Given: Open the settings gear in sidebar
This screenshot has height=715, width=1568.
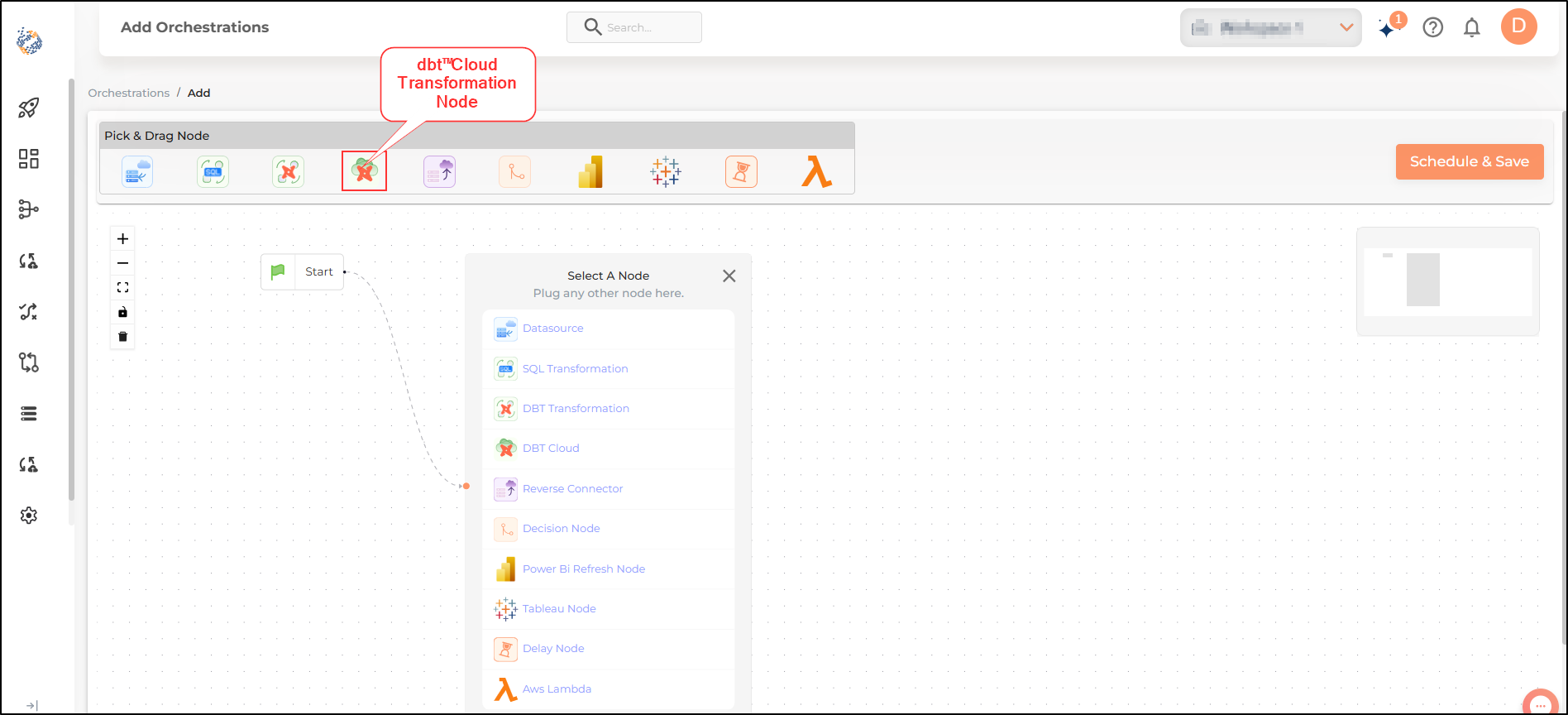Looking at the screenshot, I should (29, 516).
